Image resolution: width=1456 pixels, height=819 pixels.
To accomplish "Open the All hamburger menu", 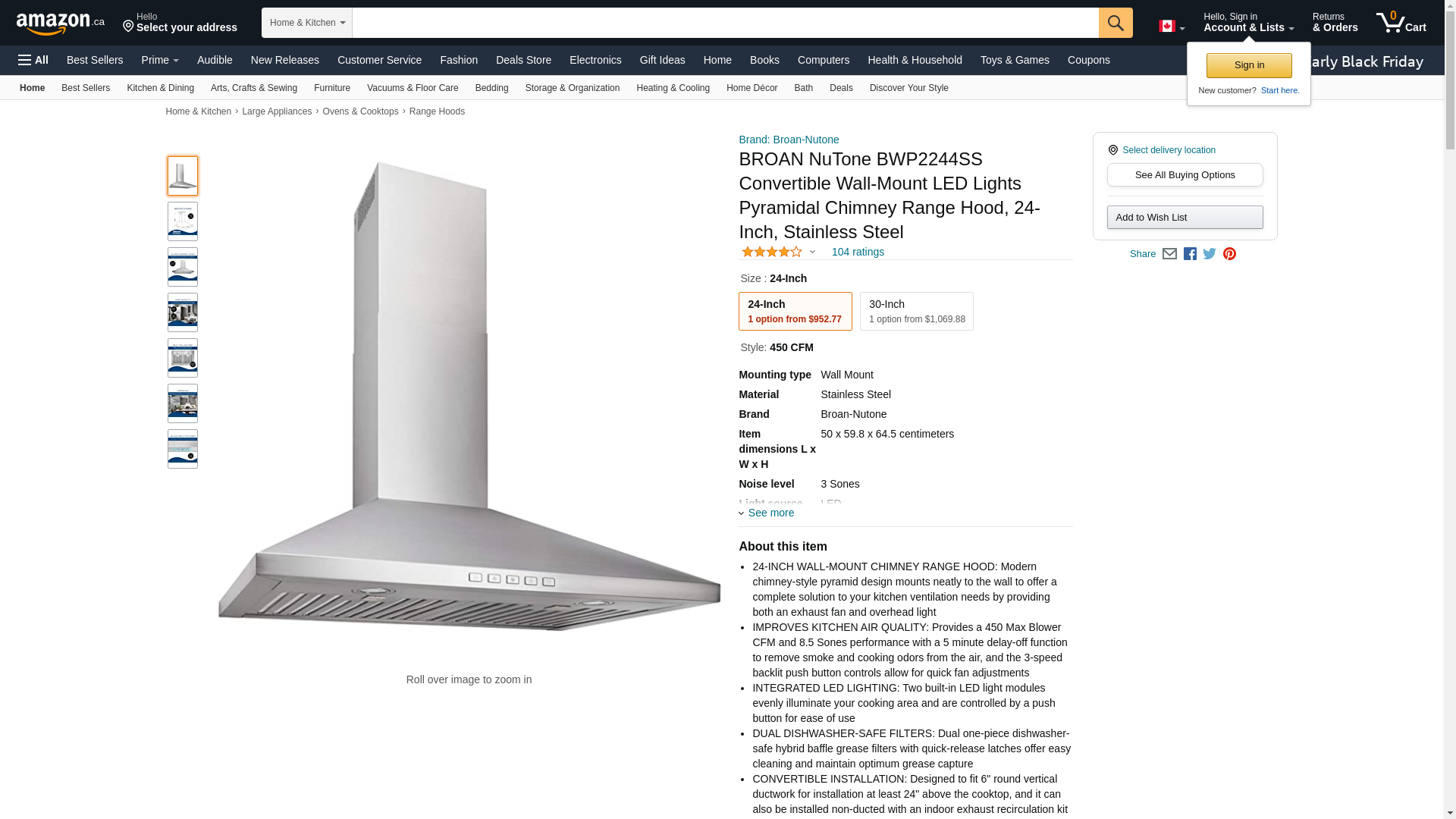I will click(33, 60).
